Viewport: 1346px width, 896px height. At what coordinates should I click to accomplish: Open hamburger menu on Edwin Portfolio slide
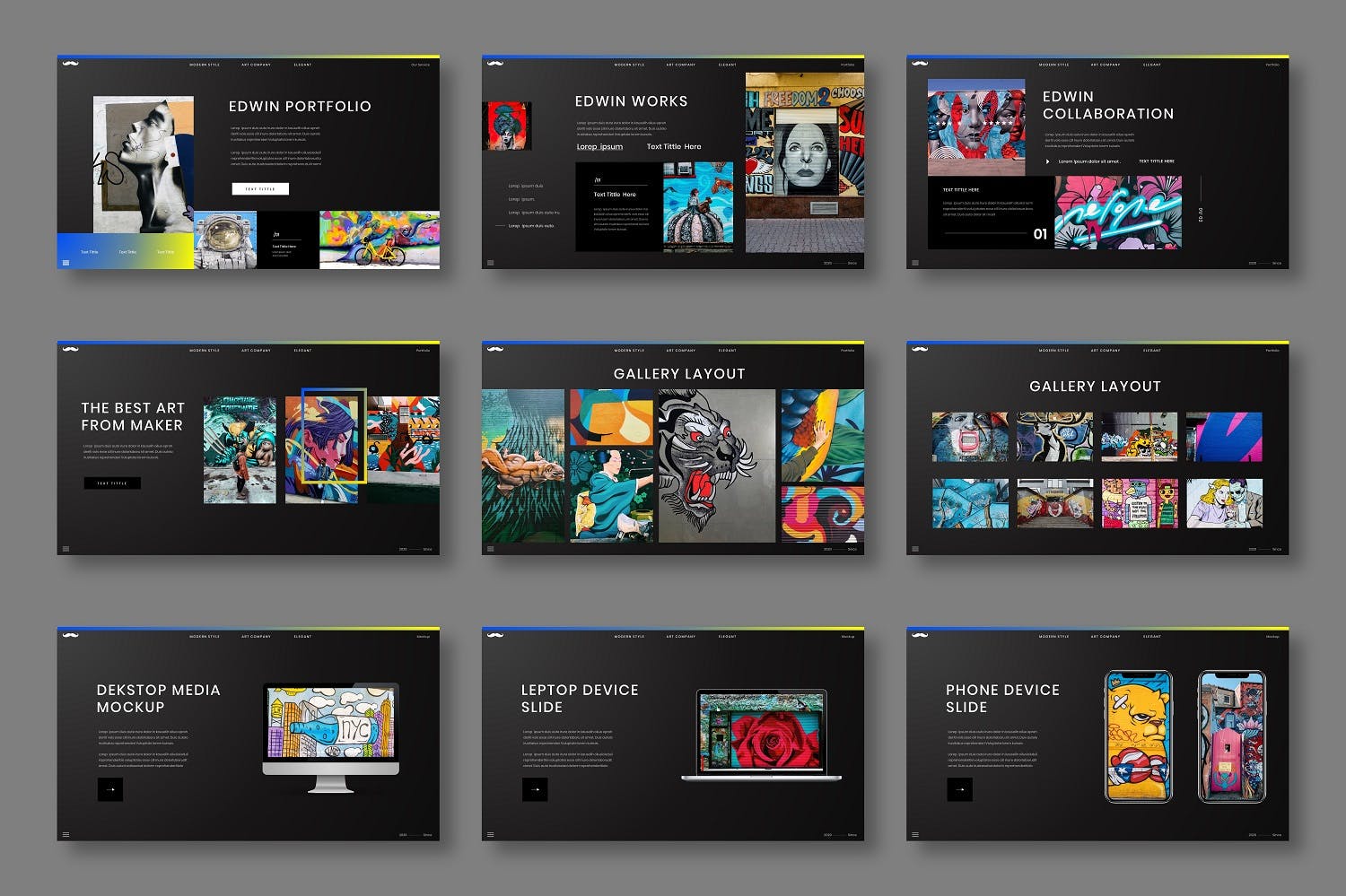pyautogui.click(x=66, y=263)
